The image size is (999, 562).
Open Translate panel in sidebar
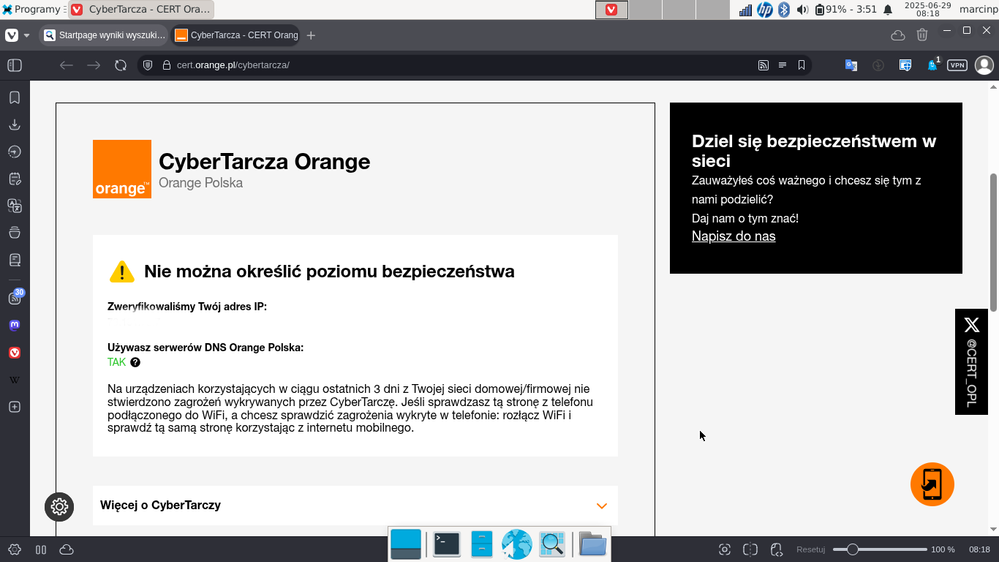pos(15,206)
